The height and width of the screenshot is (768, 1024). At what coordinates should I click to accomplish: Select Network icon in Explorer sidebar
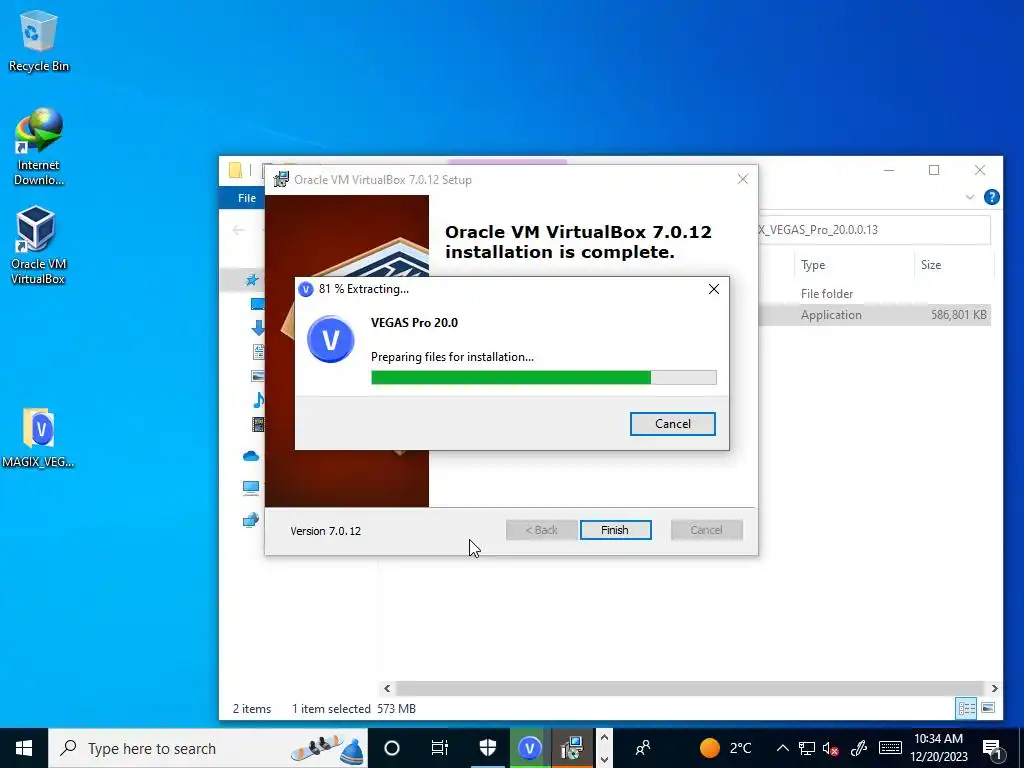coord(251,520)
